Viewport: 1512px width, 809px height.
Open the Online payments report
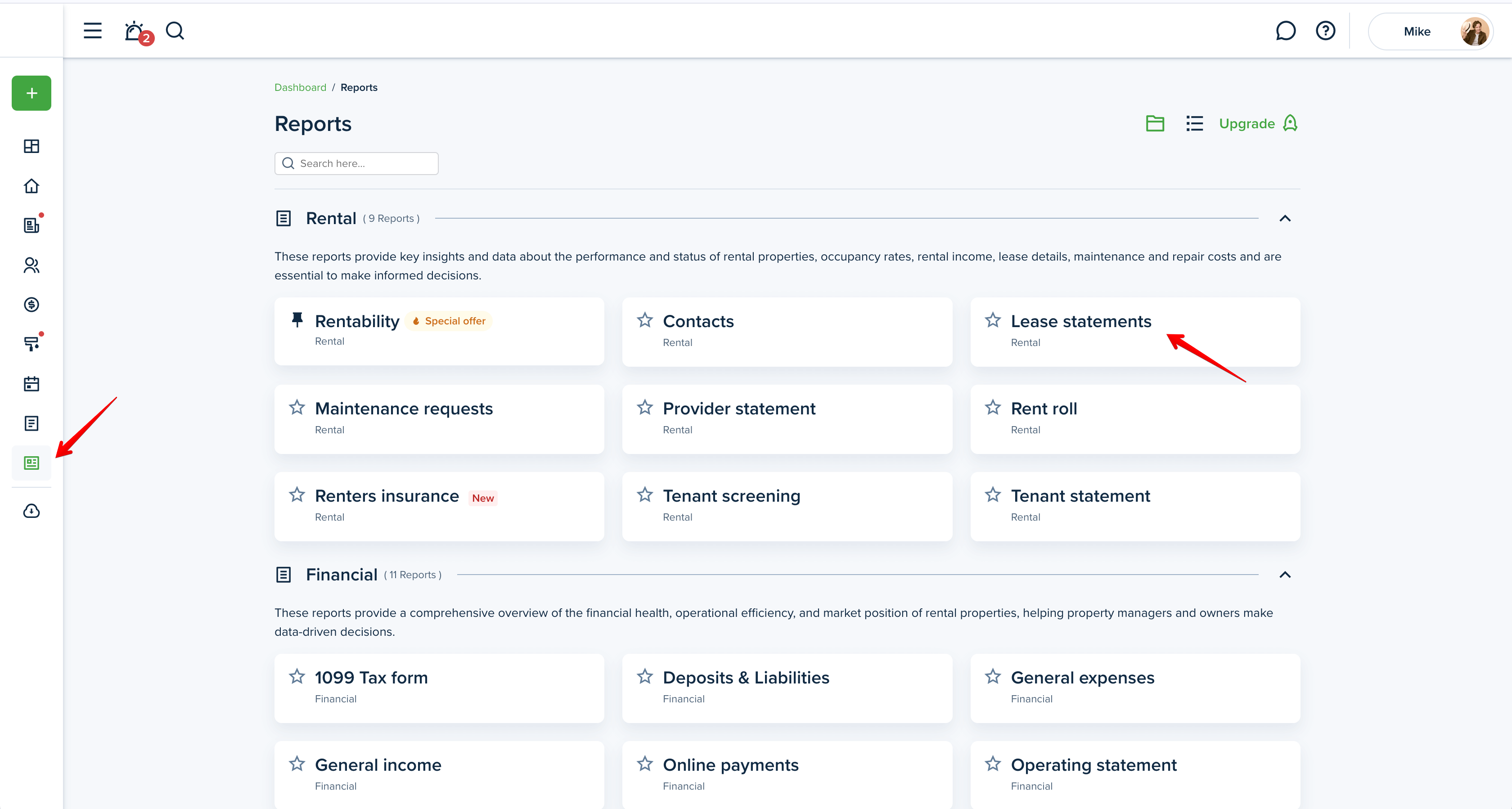click(787, 775)
